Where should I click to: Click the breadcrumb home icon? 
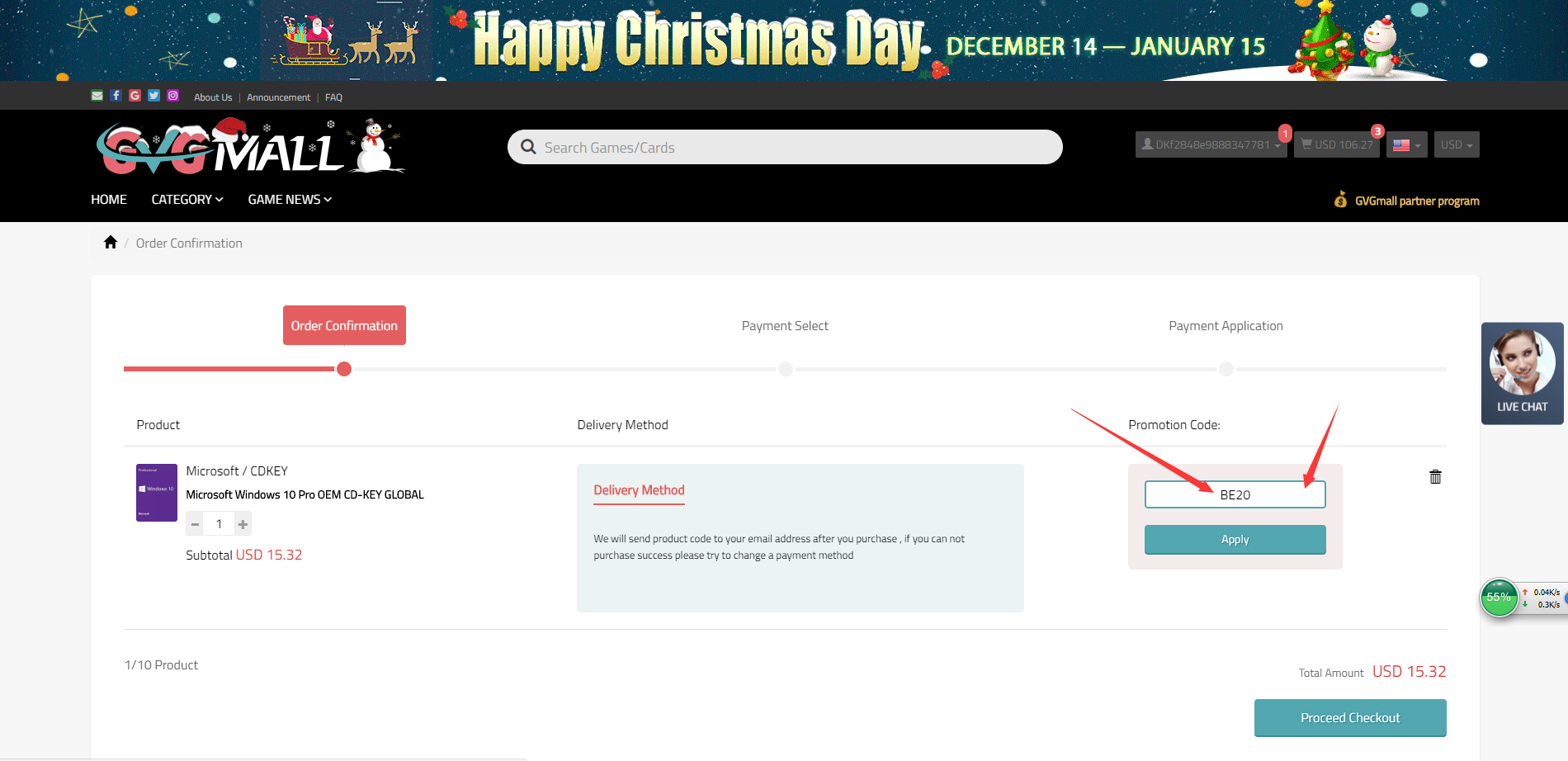click(x=111, y=243)
